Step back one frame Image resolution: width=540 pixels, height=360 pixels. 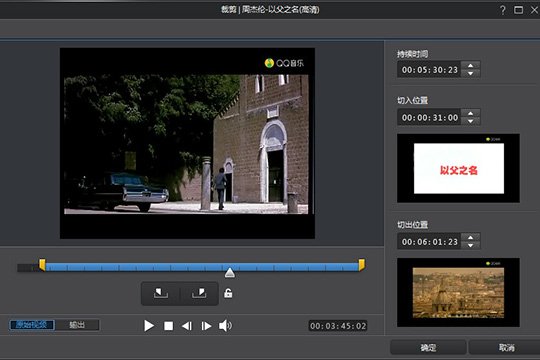click(x=187, y=326)
